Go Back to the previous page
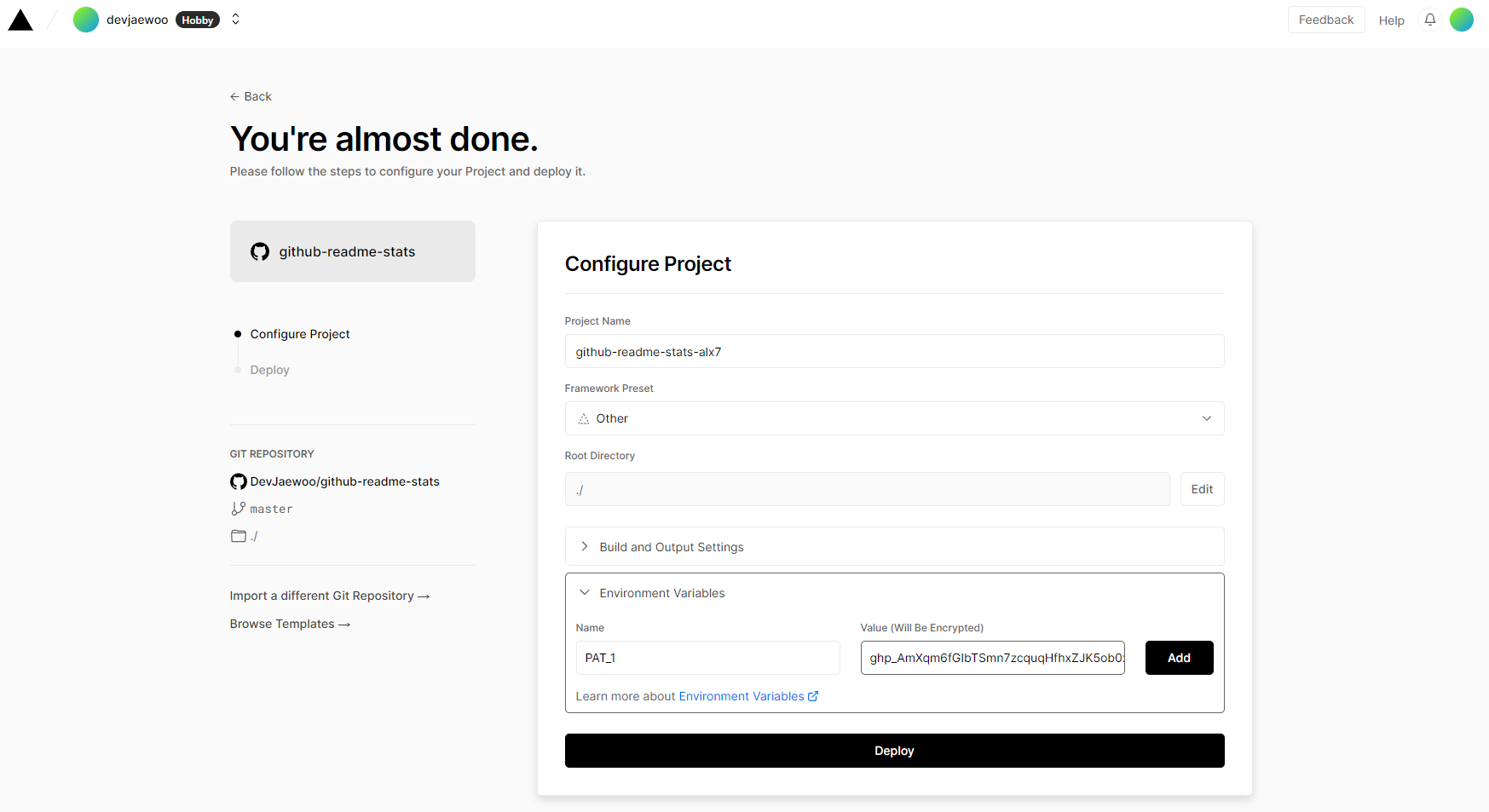This screenshot has width=1489, height=812. click(251, 96)
